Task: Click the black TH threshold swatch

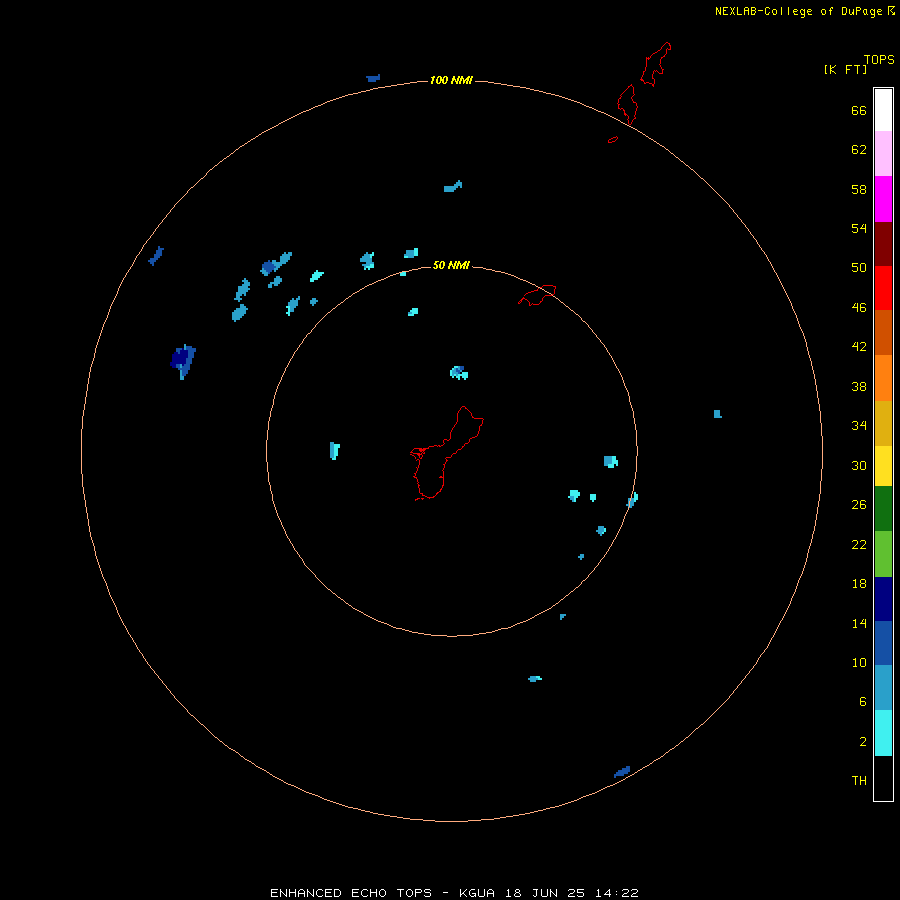Action: pyautogui.click(x=883, y=778)
